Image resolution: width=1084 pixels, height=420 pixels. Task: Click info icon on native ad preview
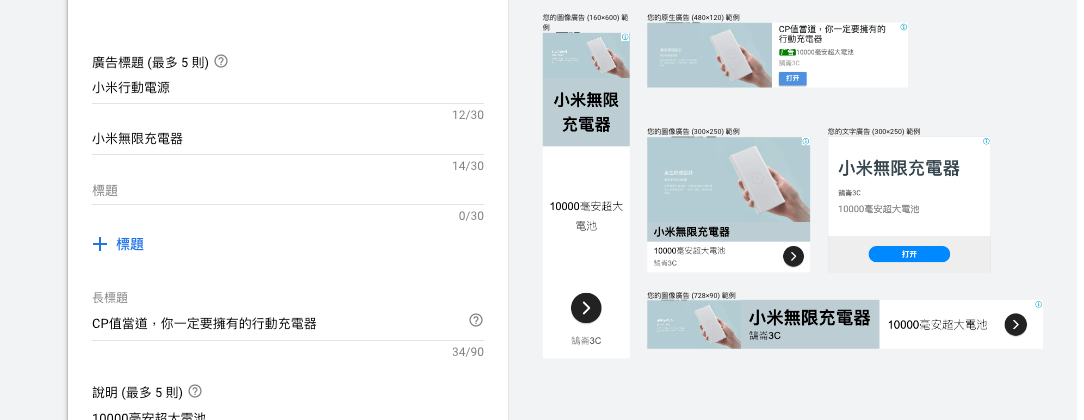(x=903, y=28)
